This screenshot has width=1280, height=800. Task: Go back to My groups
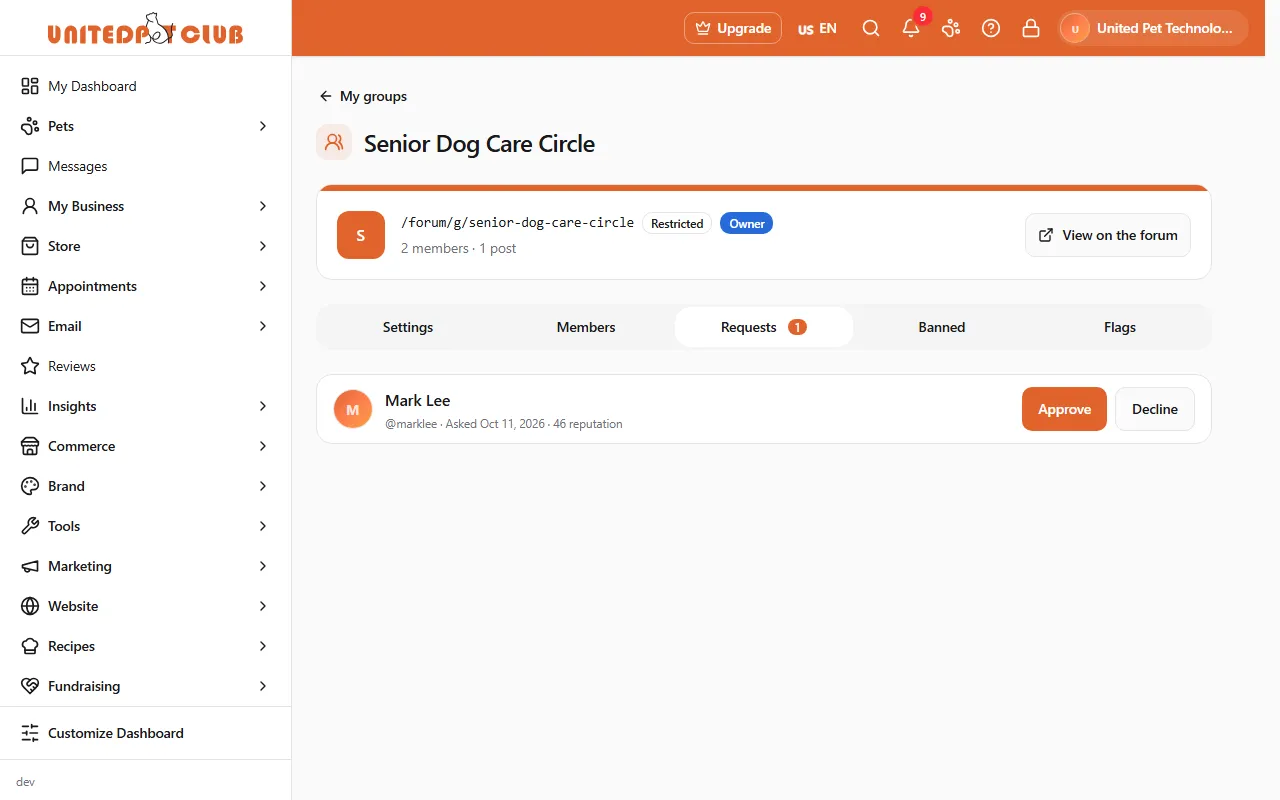pyautogui.click(x=363, y=96)
